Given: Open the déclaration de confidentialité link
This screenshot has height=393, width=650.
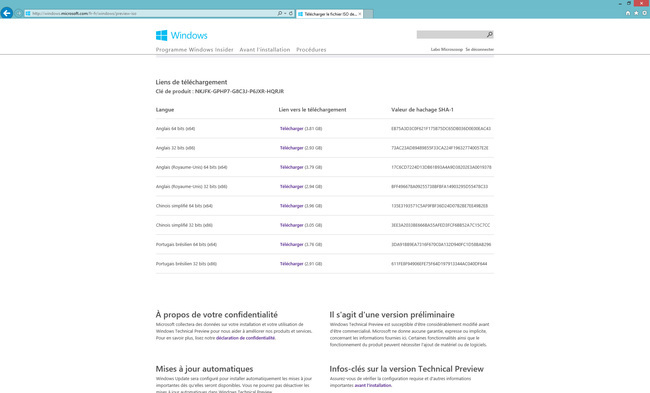Looking at the screenshot, I should 245,338.
